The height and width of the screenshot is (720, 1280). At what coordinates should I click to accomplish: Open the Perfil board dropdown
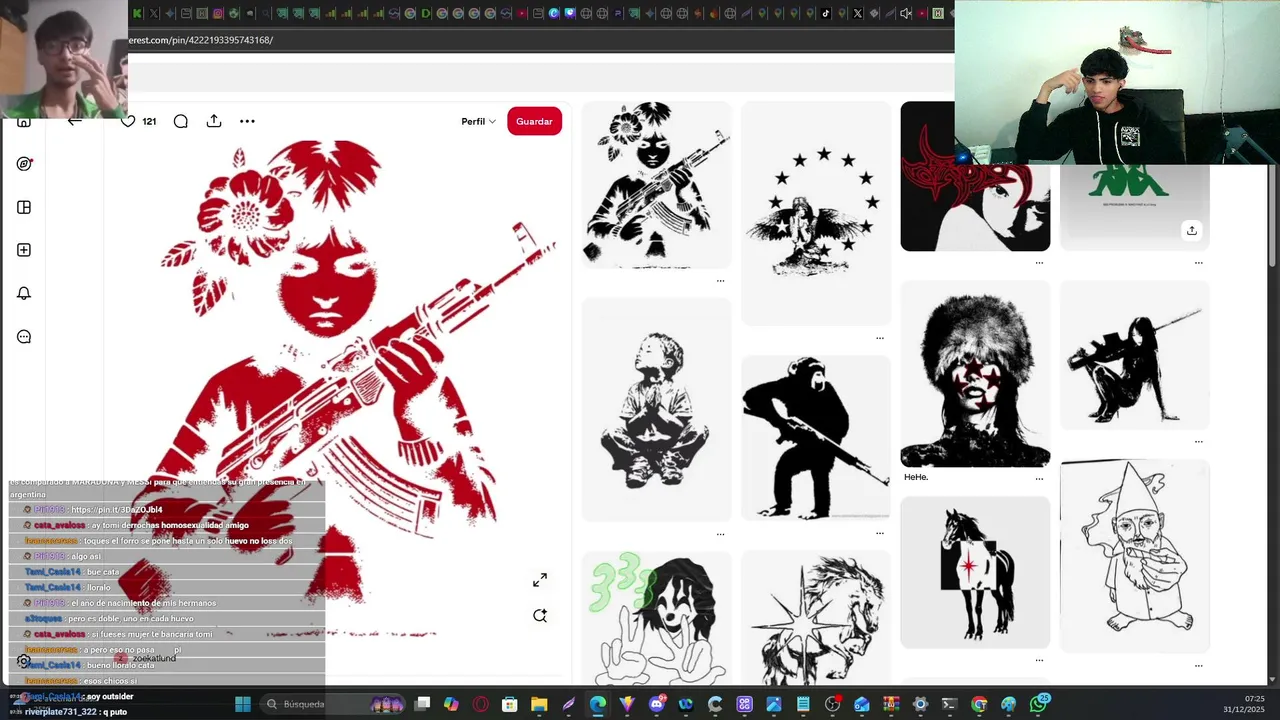tap(478, 121)
